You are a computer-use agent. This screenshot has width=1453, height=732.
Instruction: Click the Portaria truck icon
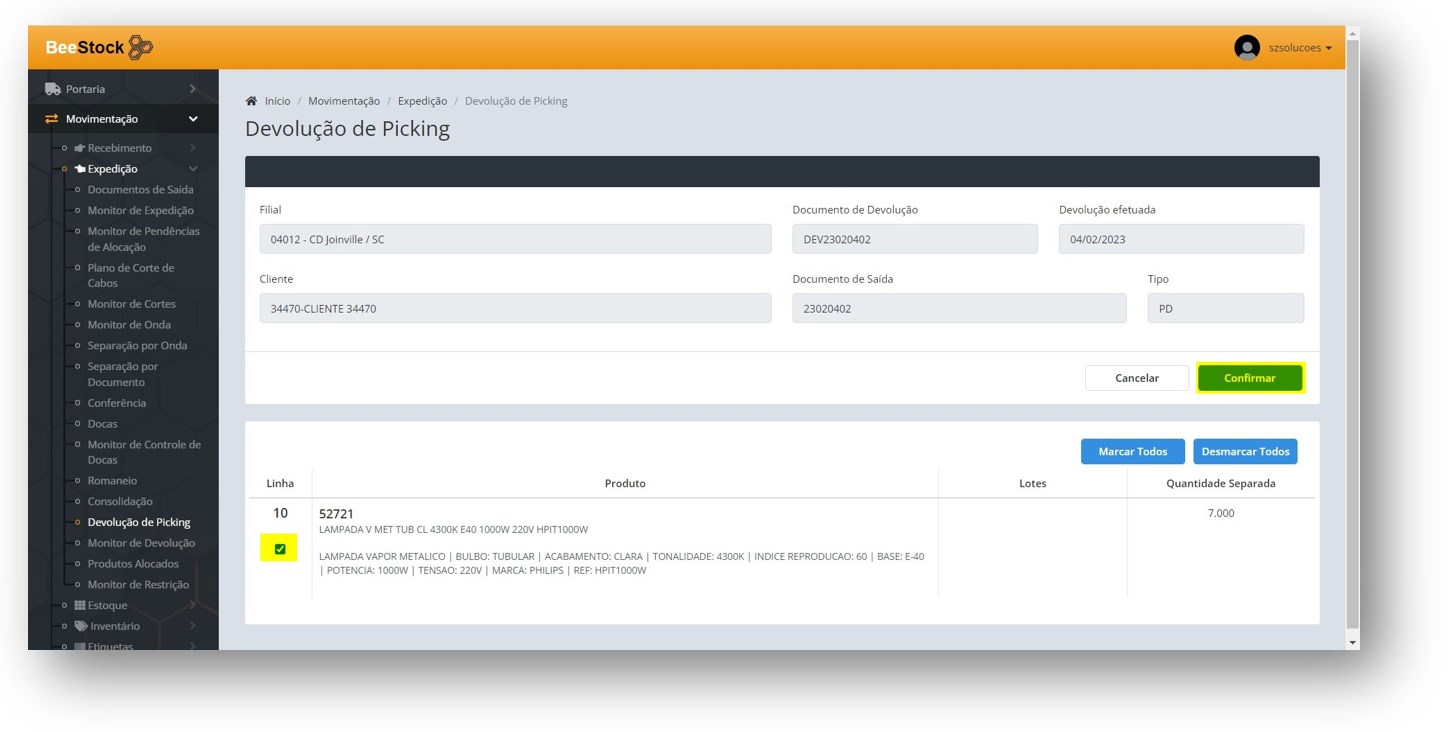tap(53, 89)
